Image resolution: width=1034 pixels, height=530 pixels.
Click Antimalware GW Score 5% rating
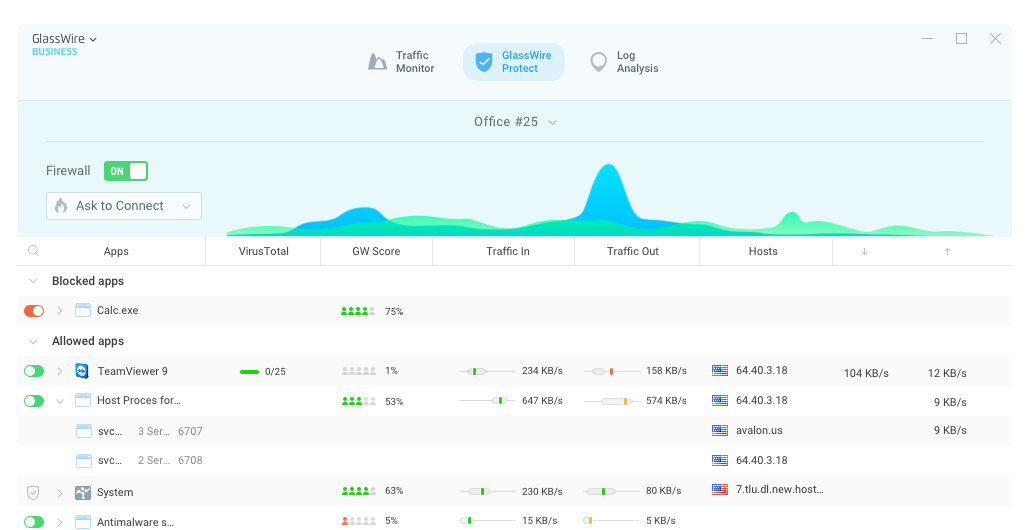(x=370, y=521)
